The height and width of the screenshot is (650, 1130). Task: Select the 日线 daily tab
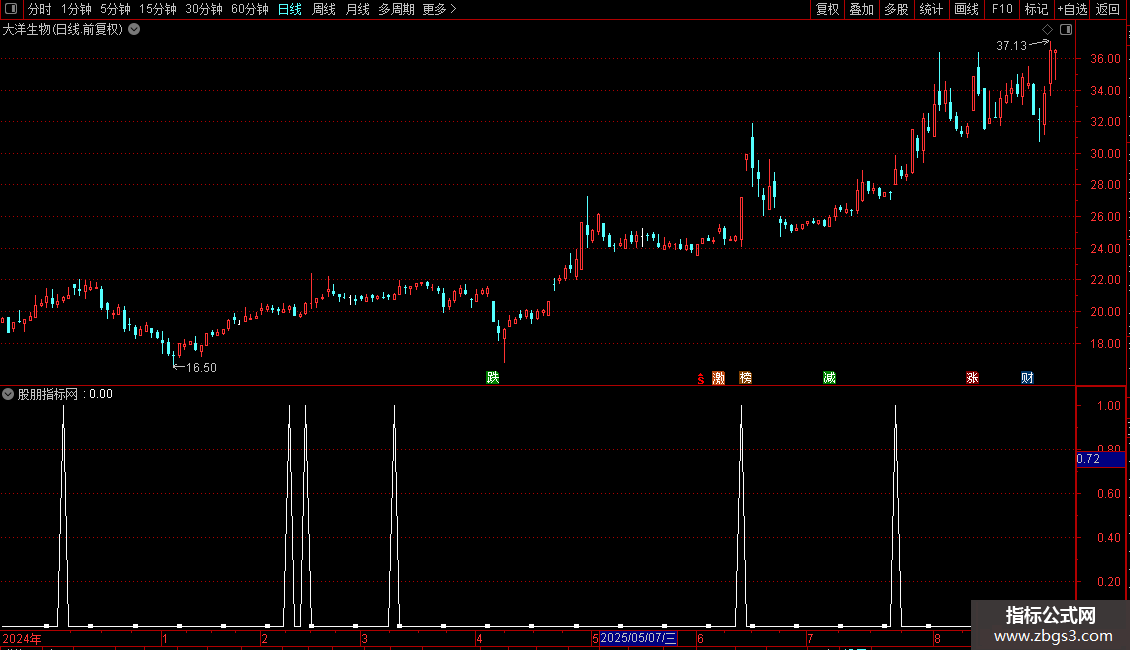pyautogui.click(x=290, y=9)
